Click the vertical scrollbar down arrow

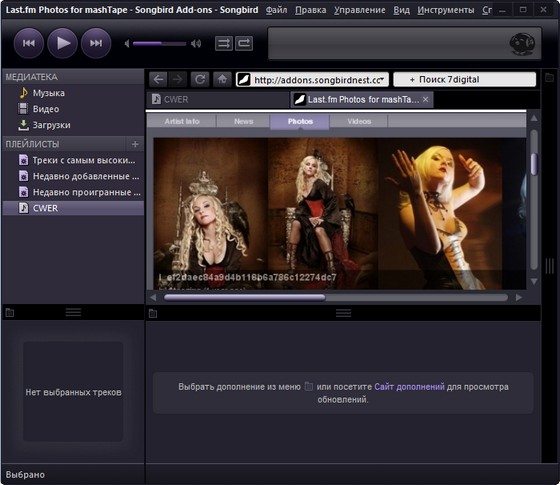[x=534, y=281]
